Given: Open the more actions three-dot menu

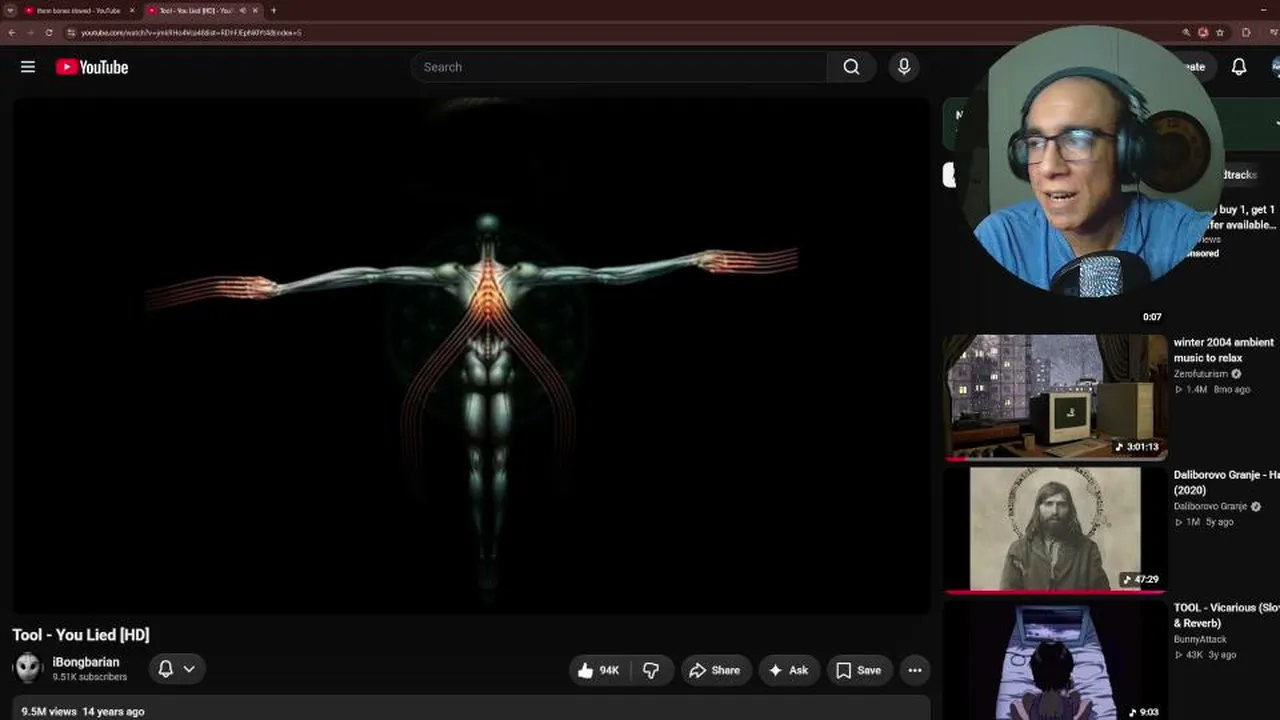Looking at the screenshot, I should coord(914,670).
